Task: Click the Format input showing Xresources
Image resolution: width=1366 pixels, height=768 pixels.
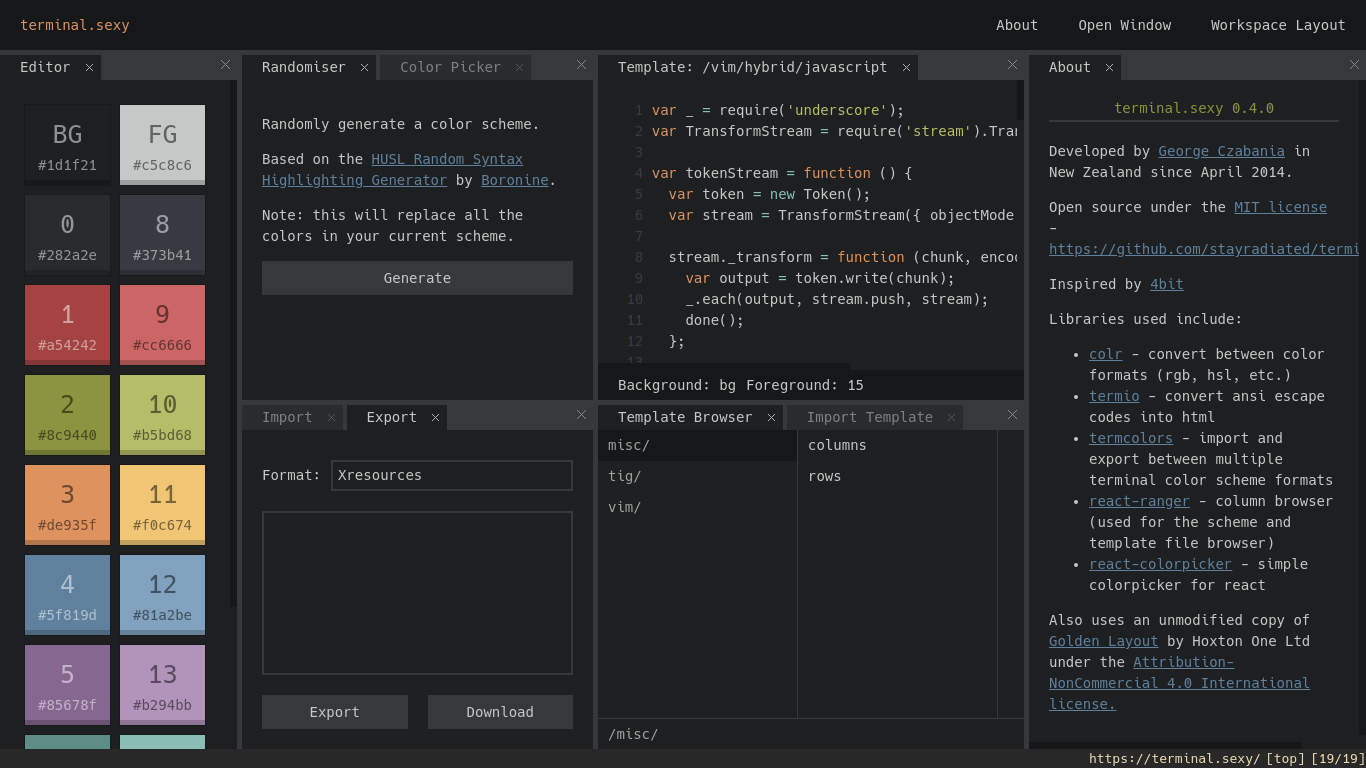Action: (x=451, y=475)
